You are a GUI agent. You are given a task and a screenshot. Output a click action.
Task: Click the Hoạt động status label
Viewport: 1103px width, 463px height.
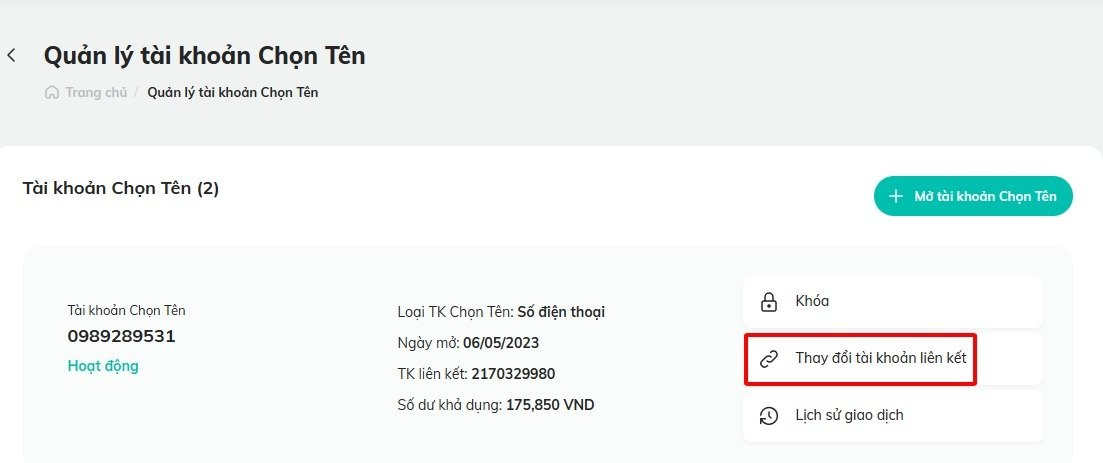coord(103,366)
